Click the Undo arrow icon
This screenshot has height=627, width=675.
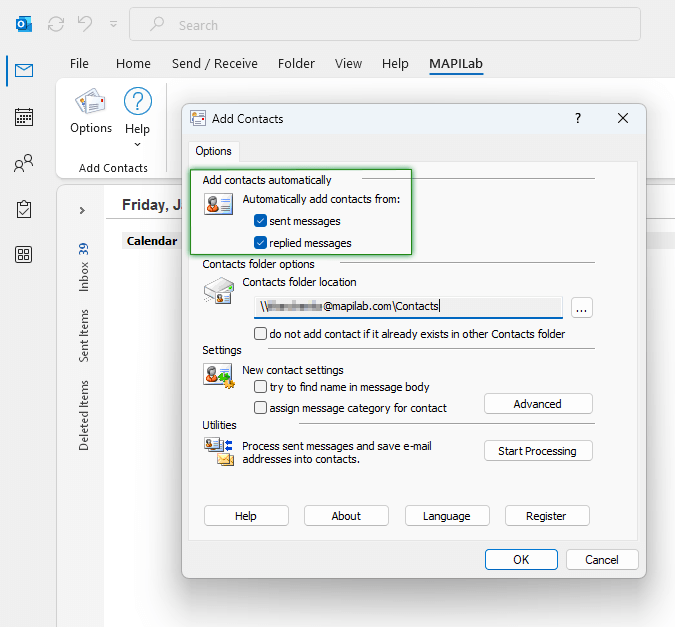pyautogui.click(x=85, y=24)
